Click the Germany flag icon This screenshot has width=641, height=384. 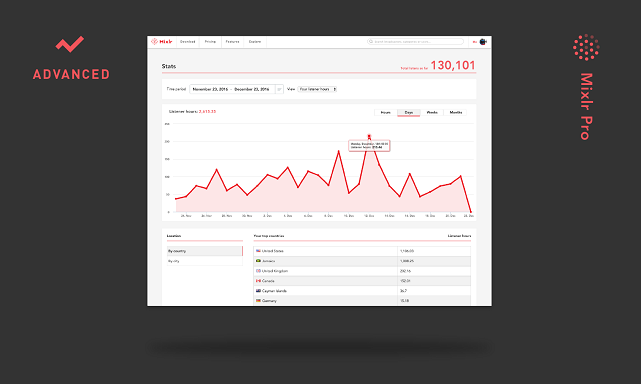[x=258, y=301]
